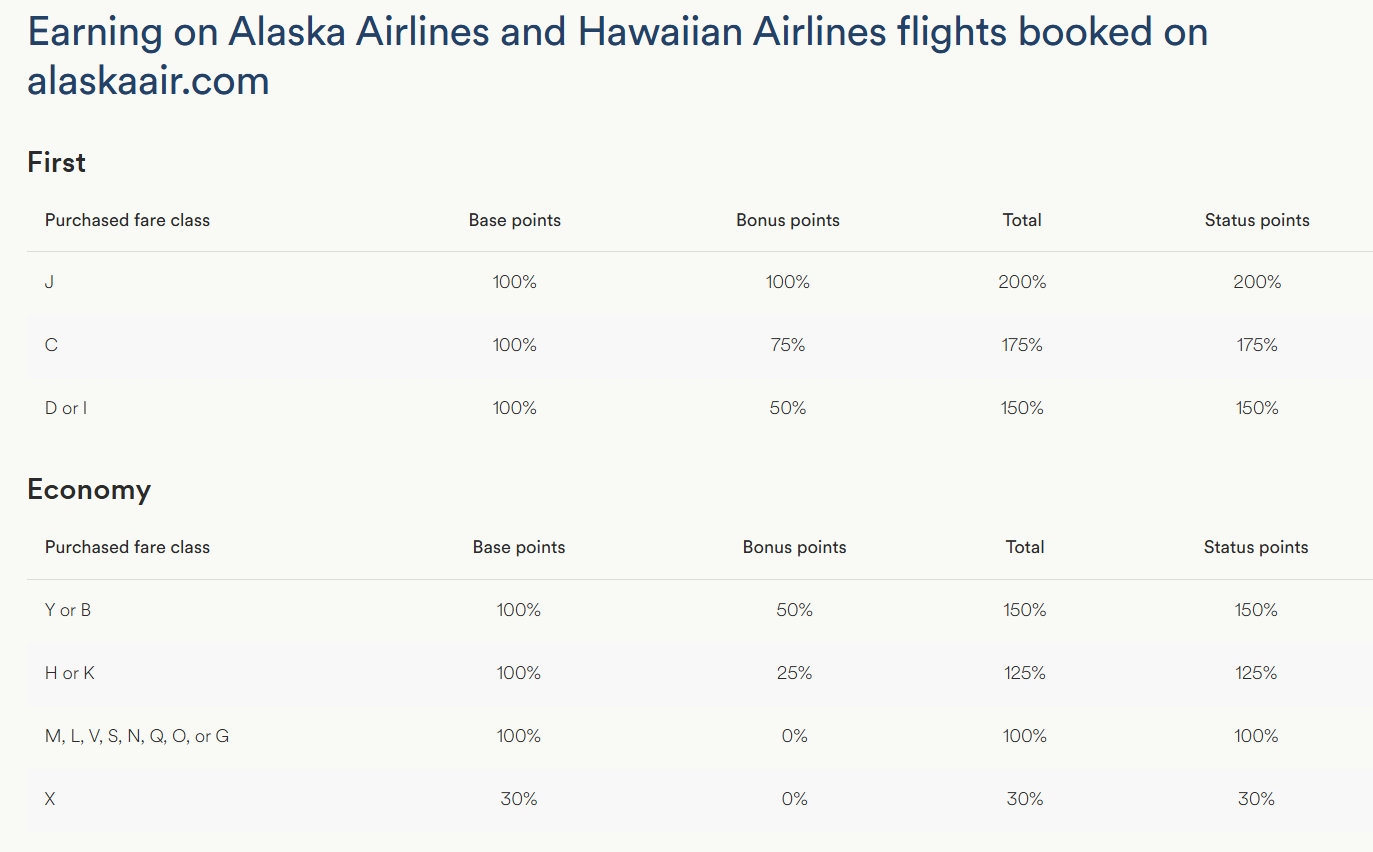Select the First section heading
This screenshot has height=852, width=1373.
pyautogui.click(x=56, y=162)
